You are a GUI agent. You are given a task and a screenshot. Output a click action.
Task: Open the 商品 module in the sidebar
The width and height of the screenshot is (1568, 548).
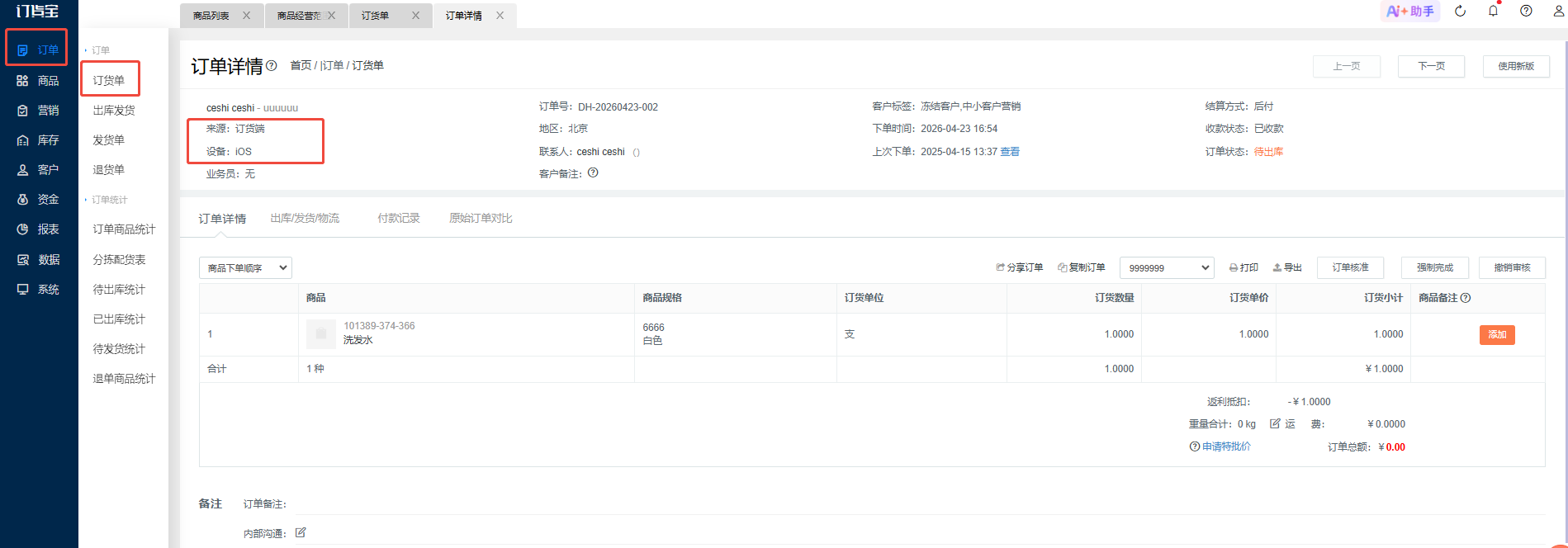(x=37, y=80)
